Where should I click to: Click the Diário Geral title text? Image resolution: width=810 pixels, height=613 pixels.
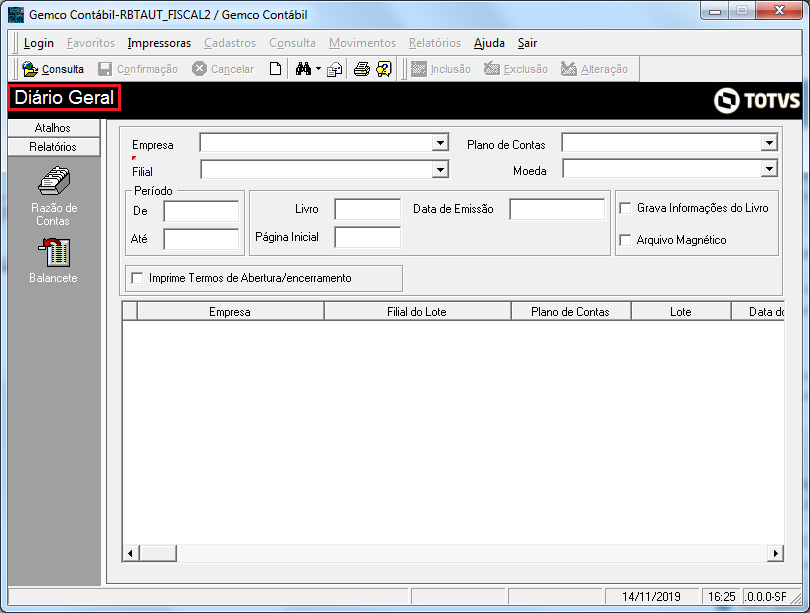pos(64,98)
